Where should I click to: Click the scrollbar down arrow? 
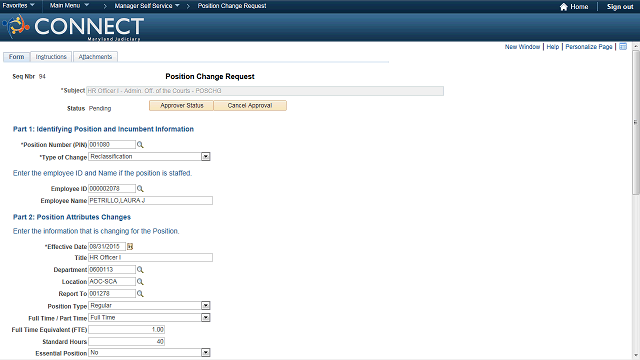[636, 356]
